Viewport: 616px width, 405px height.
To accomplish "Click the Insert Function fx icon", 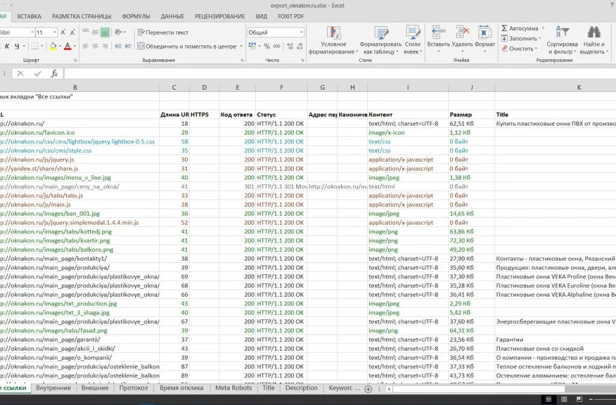I will (54, 73).
